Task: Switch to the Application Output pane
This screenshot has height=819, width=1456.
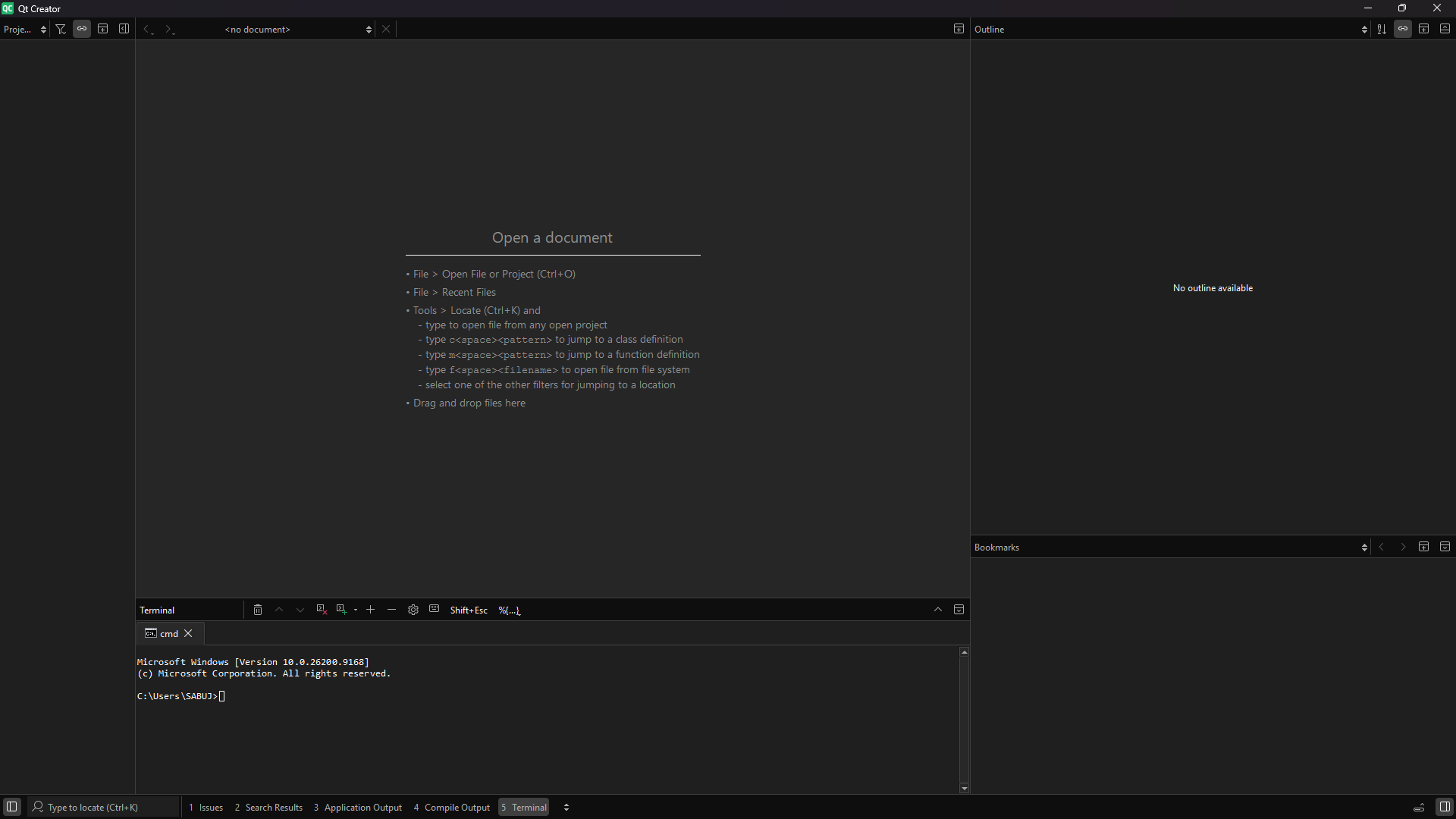Action: [358, 807]
